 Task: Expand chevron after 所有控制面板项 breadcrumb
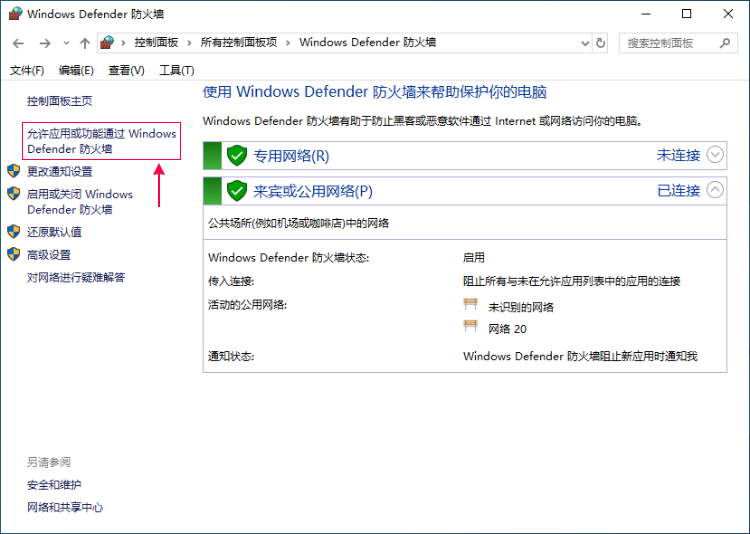tap(288, 43)
